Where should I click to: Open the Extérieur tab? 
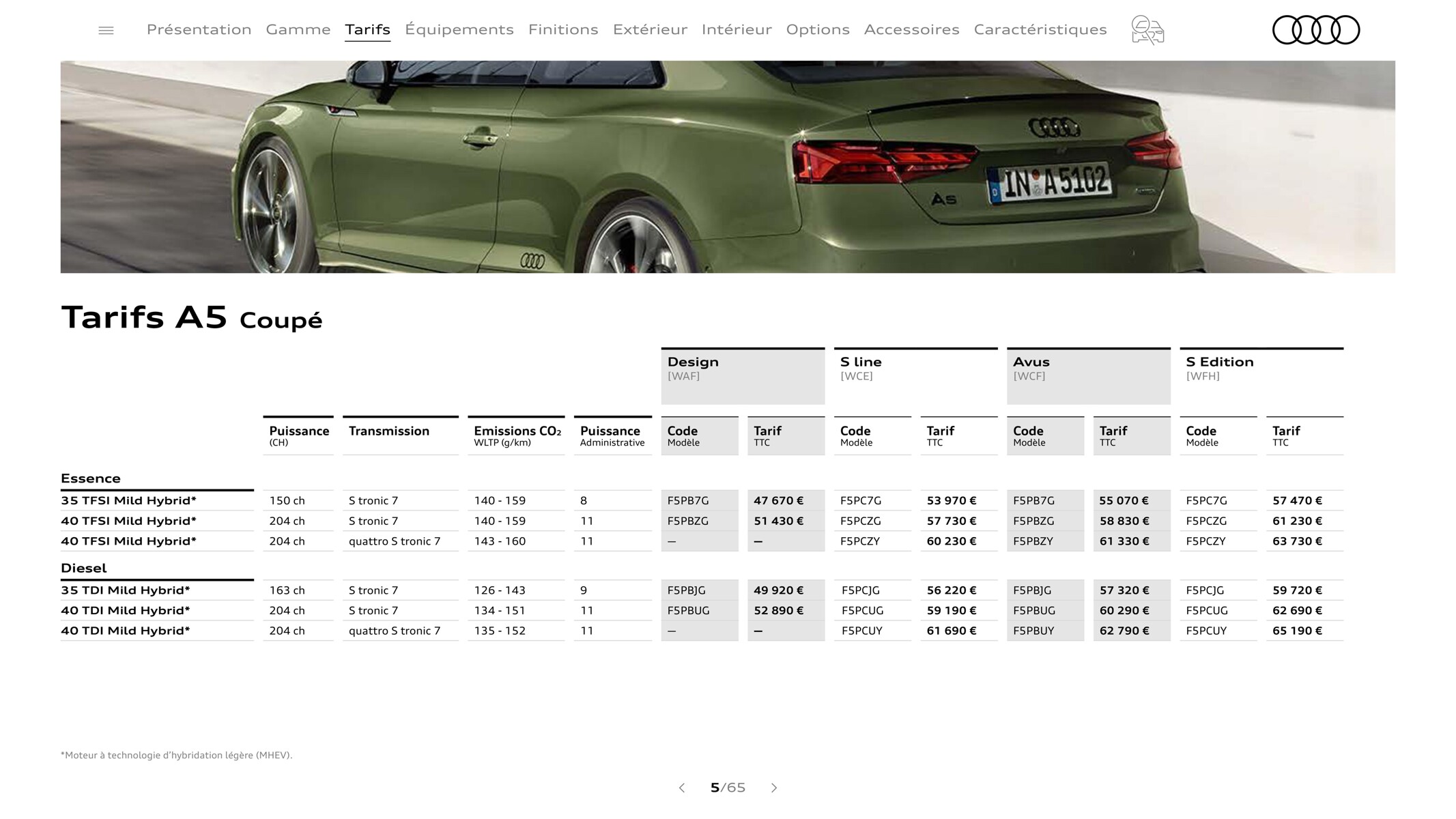650,29
